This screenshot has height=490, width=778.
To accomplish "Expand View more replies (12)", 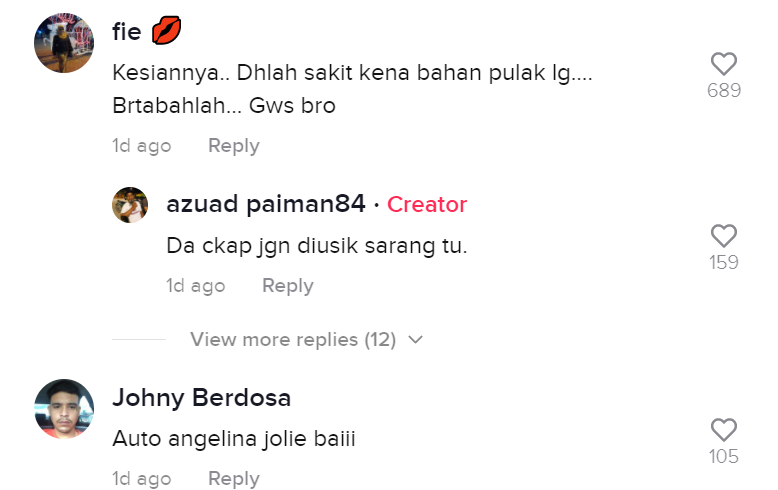I will pos(293,340).
